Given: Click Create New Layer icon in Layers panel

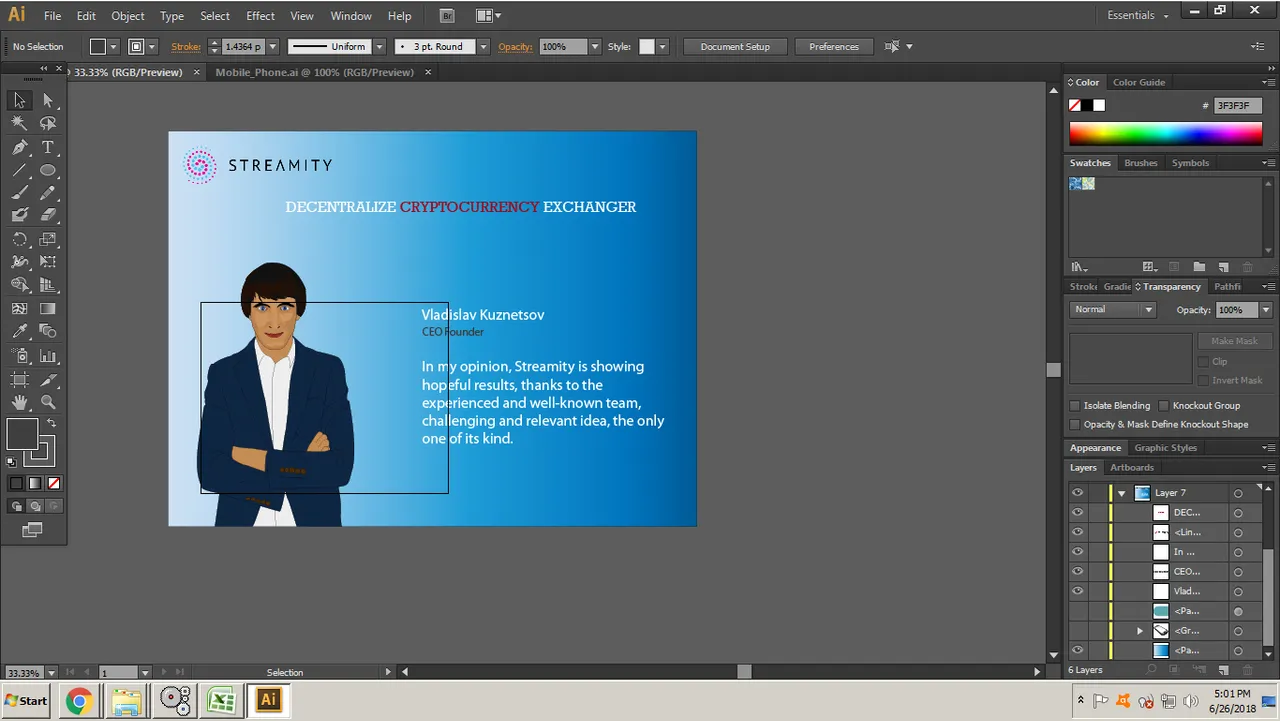Looking at the screenshot, I should click(1223, 670).
